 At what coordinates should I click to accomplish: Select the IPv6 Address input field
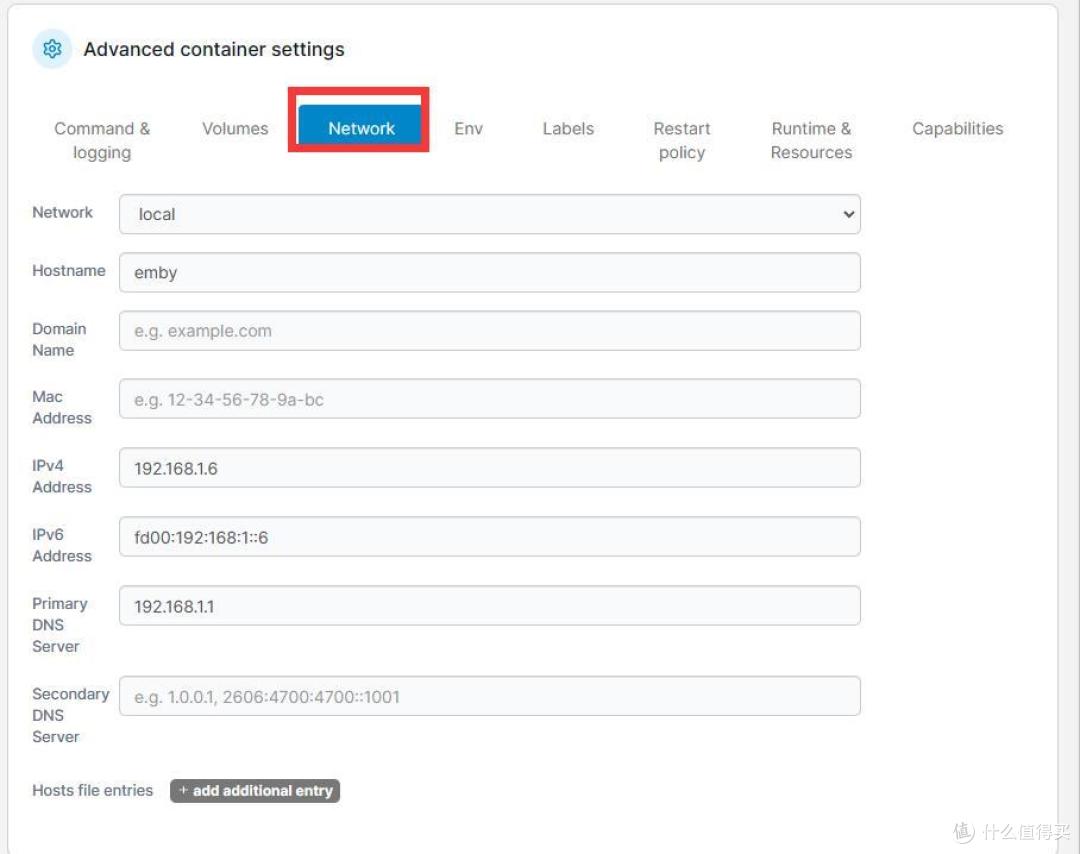click(x=489, y=537)
